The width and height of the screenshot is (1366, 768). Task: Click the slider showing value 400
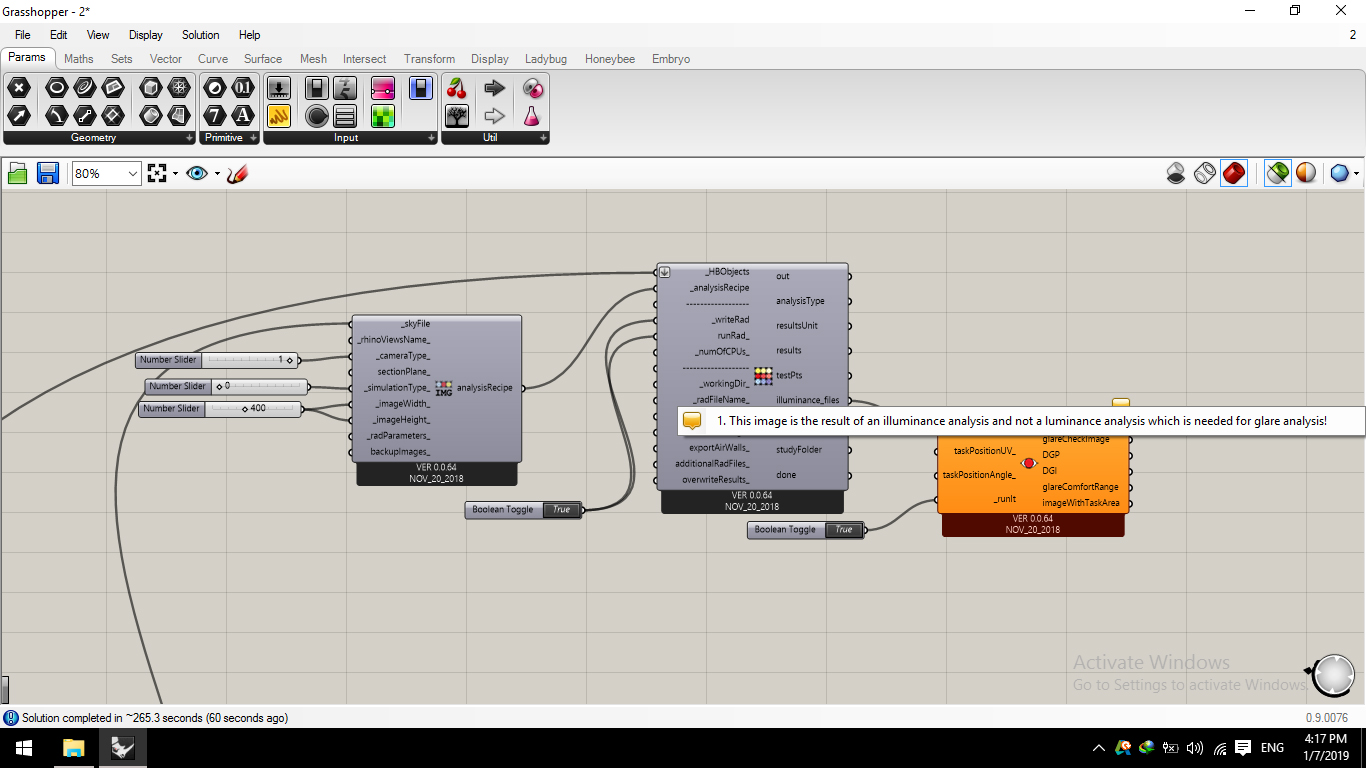point(220,409)
